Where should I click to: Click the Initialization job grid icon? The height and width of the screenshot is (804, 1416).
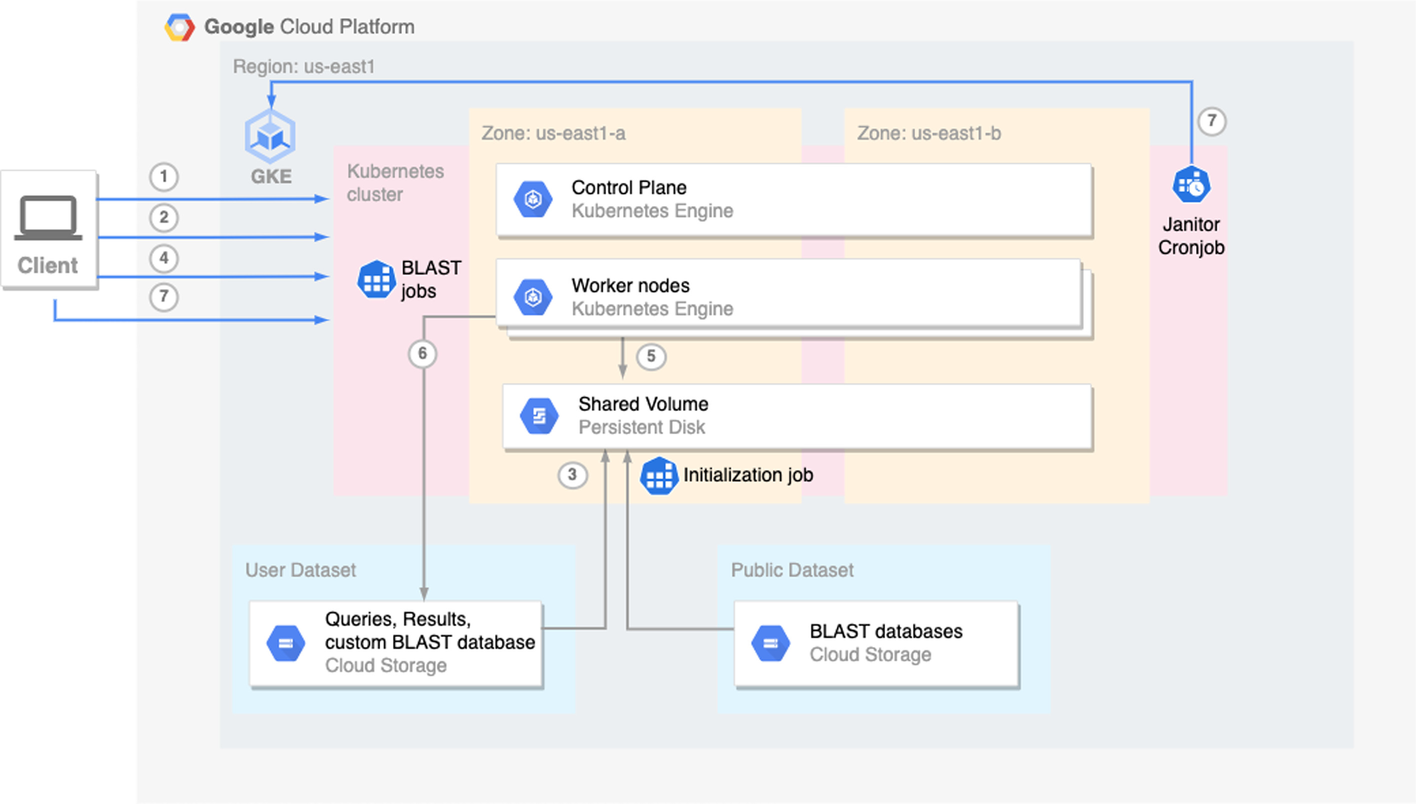point(659,476)
